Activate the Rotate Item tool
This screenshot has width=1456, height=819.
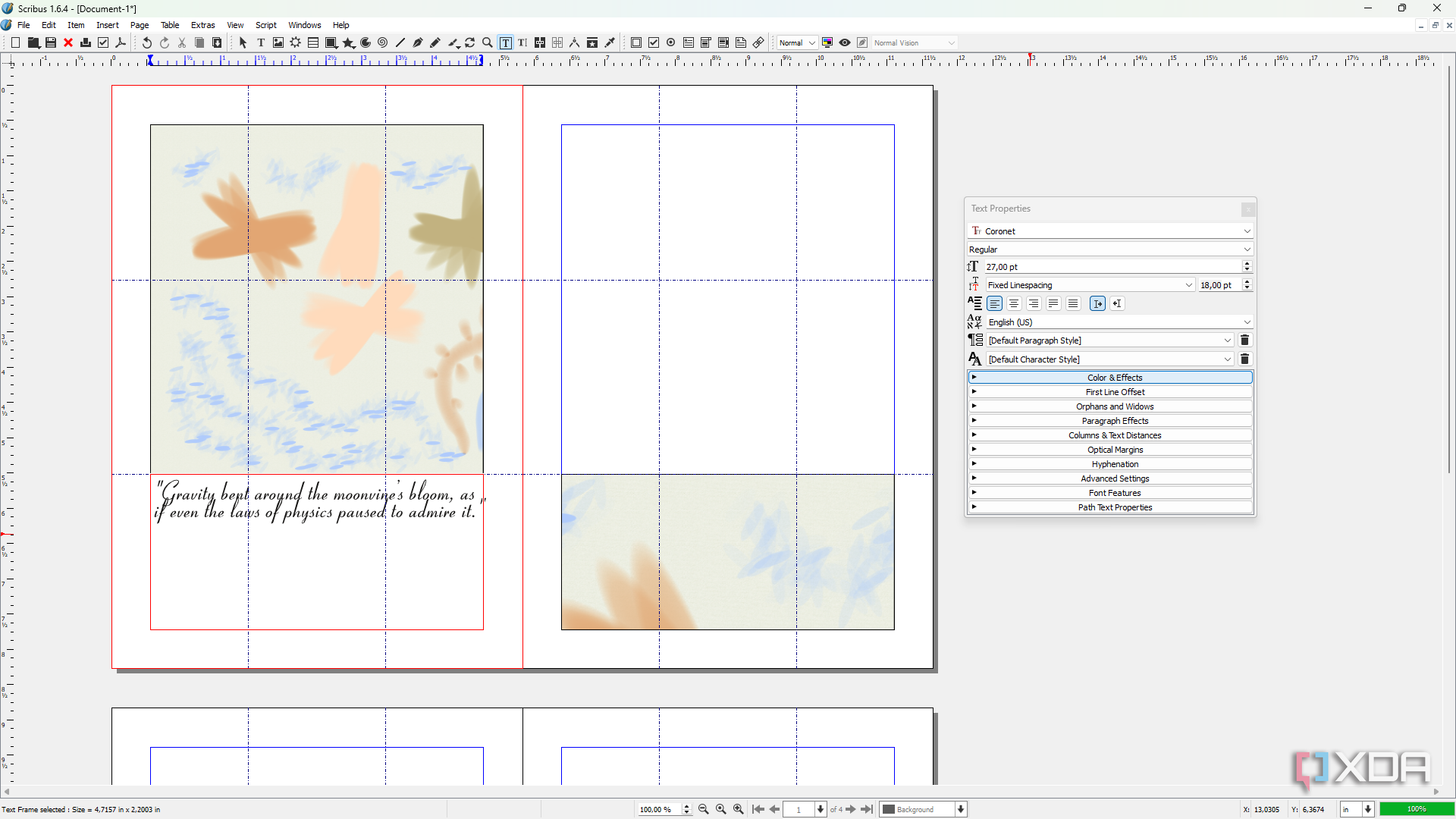(470, 43)
